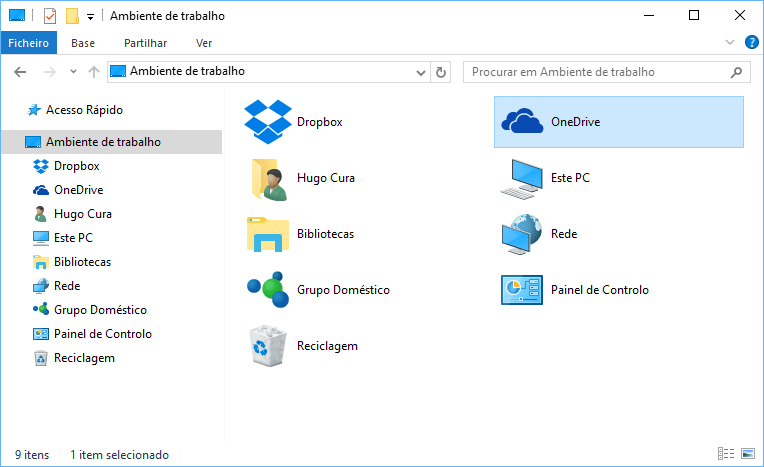The height and width of the screenshot is (467, 764).
Task: Expand the ribbon with the chevron
Action: [730, 43]
